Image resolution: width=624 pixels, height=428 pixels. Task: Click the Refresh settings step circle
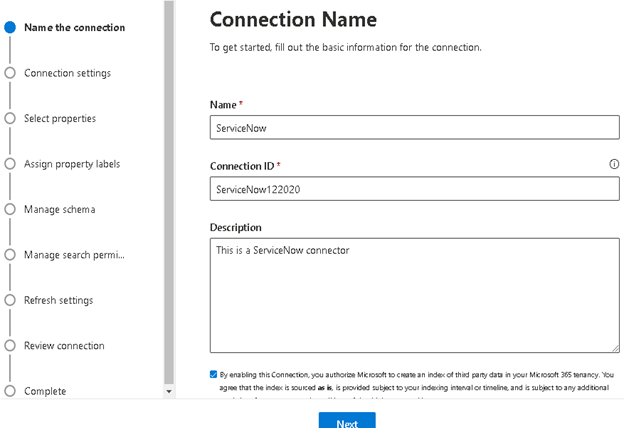coord(10,300)
